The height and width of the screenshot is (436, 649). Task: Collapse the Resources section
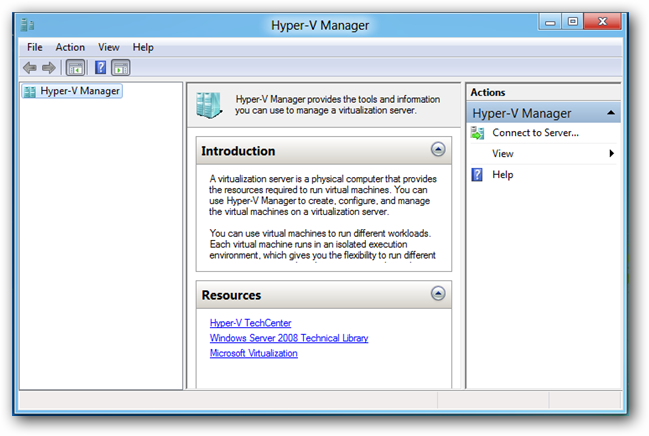click(438, 294)
